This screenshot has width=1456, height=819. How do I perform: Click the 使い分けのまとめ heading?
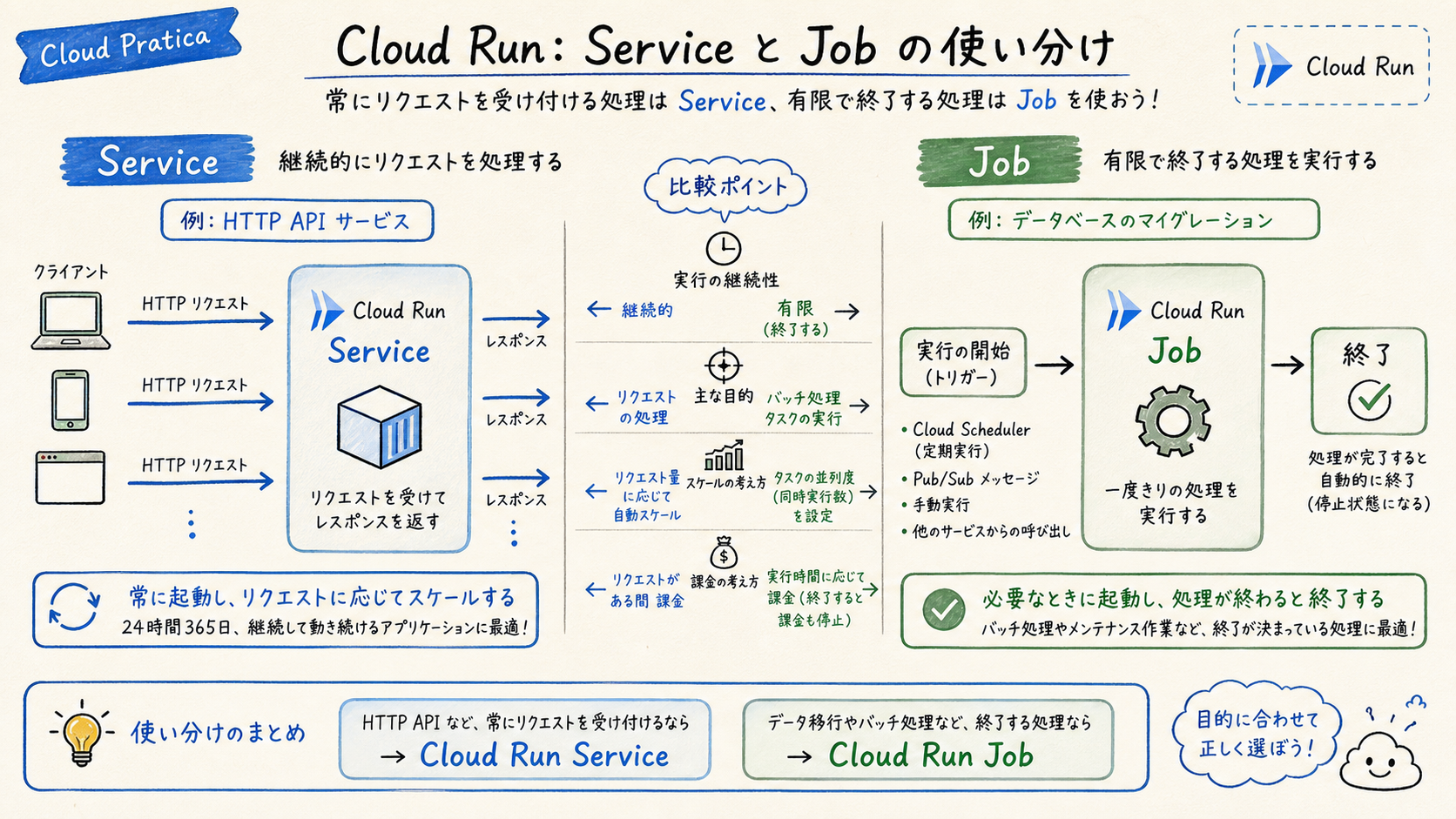click(219, 733)
